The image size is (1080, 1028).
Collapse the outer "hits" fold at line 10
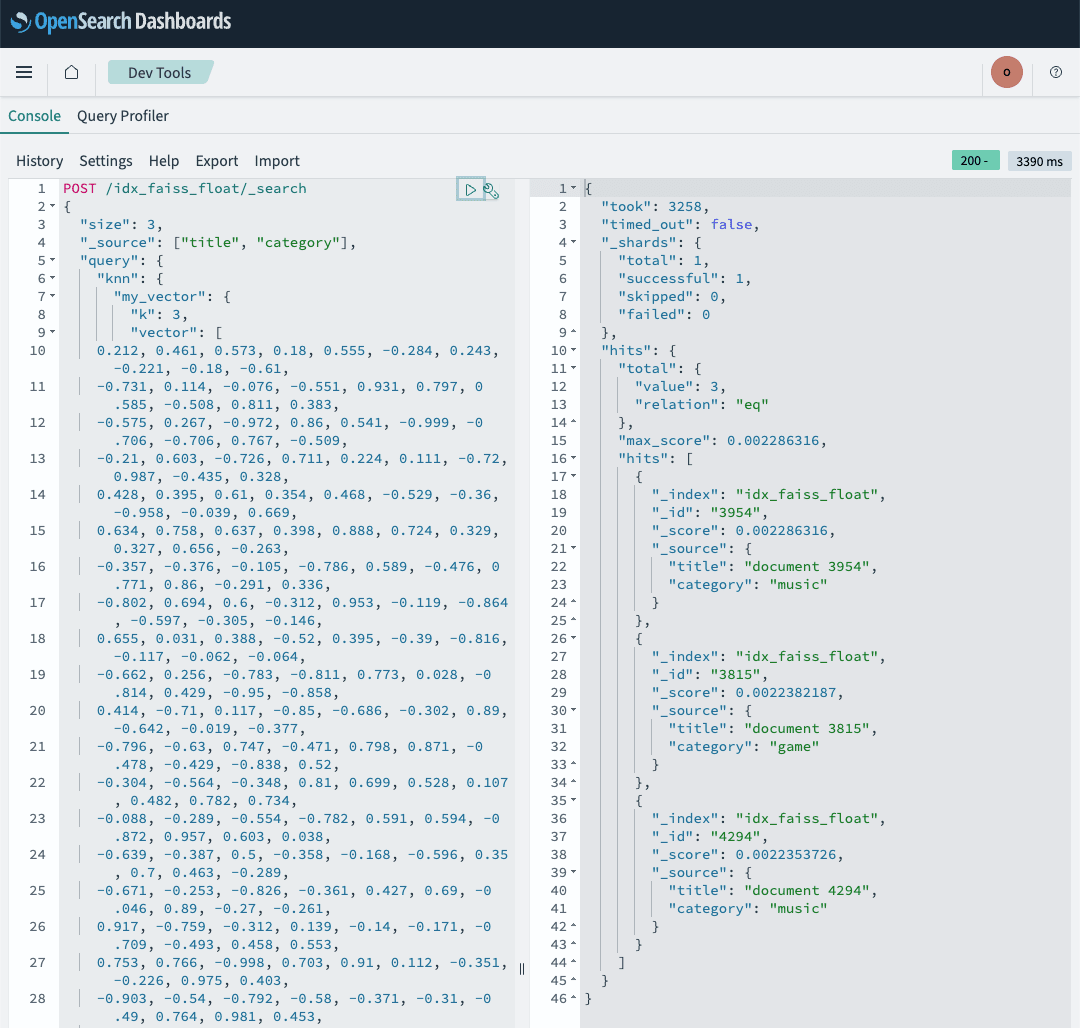tap(574, 350)
